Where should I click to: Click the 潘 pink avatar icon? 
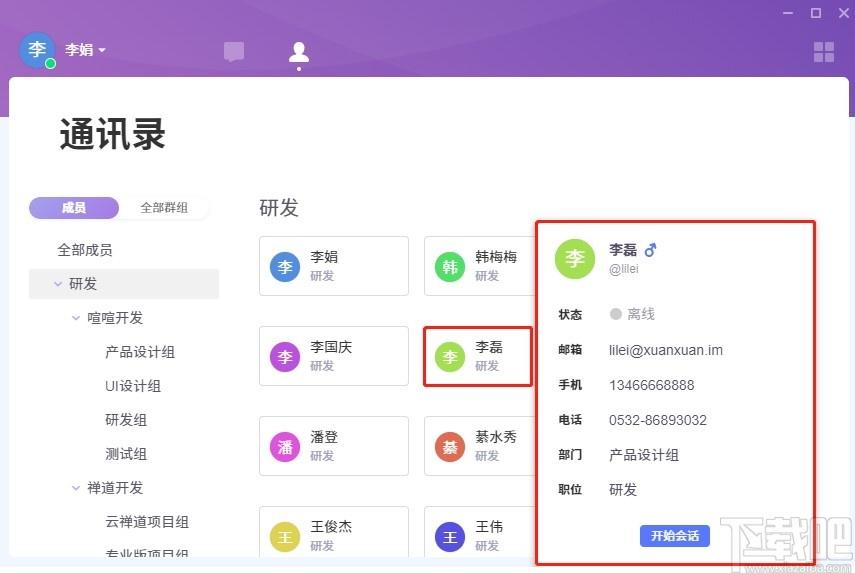coord(285,447)
